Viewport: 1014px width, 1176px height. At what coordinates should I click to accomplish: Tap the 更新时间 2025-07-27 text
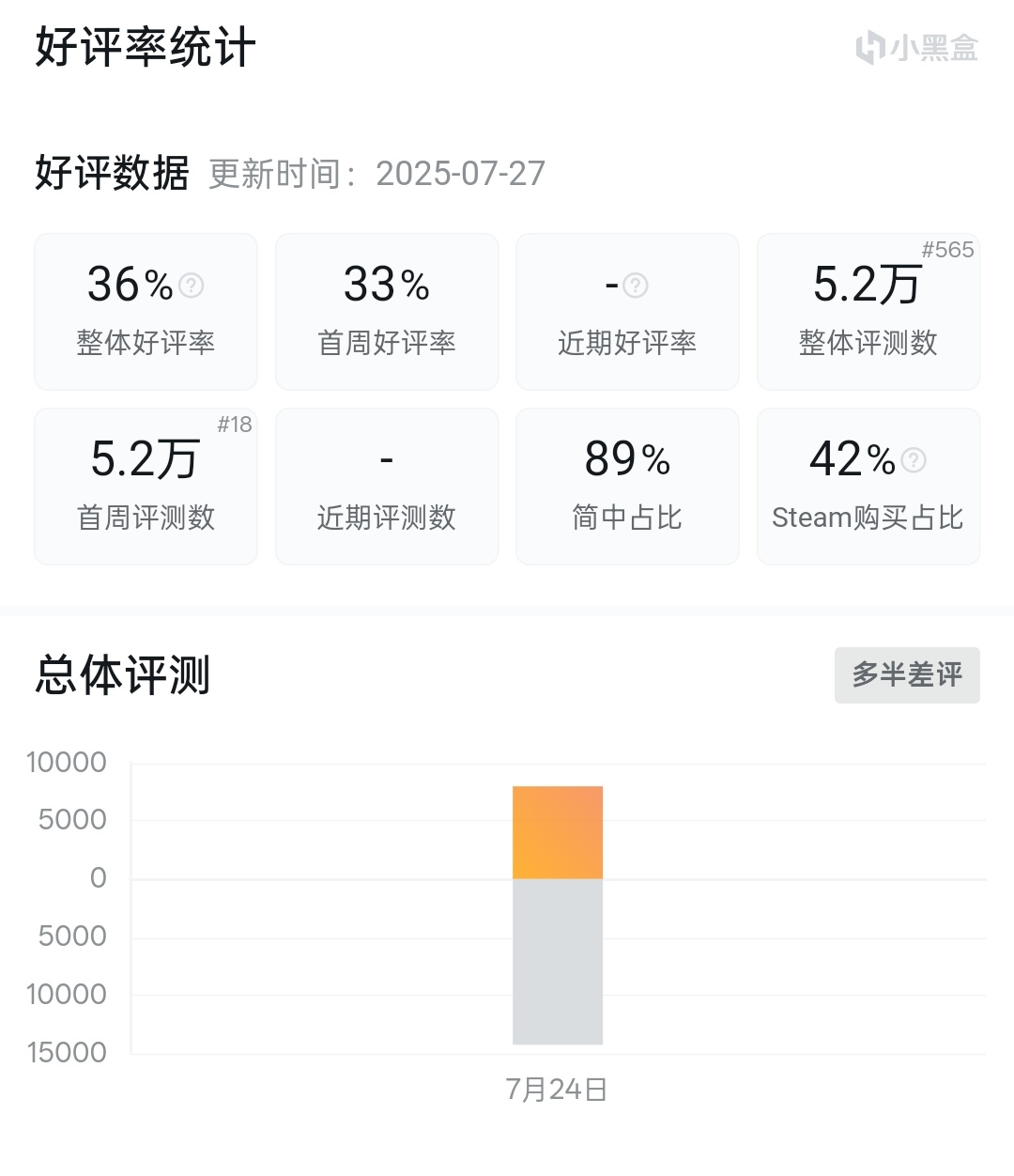pos(376,174)
